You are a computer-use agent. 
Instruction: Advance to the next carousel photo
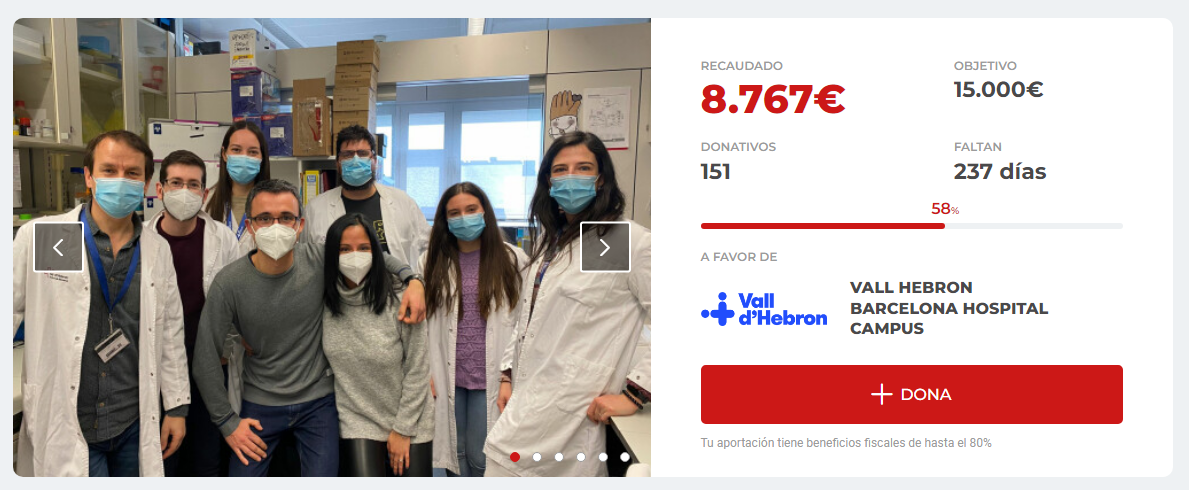tap(605, 247)
